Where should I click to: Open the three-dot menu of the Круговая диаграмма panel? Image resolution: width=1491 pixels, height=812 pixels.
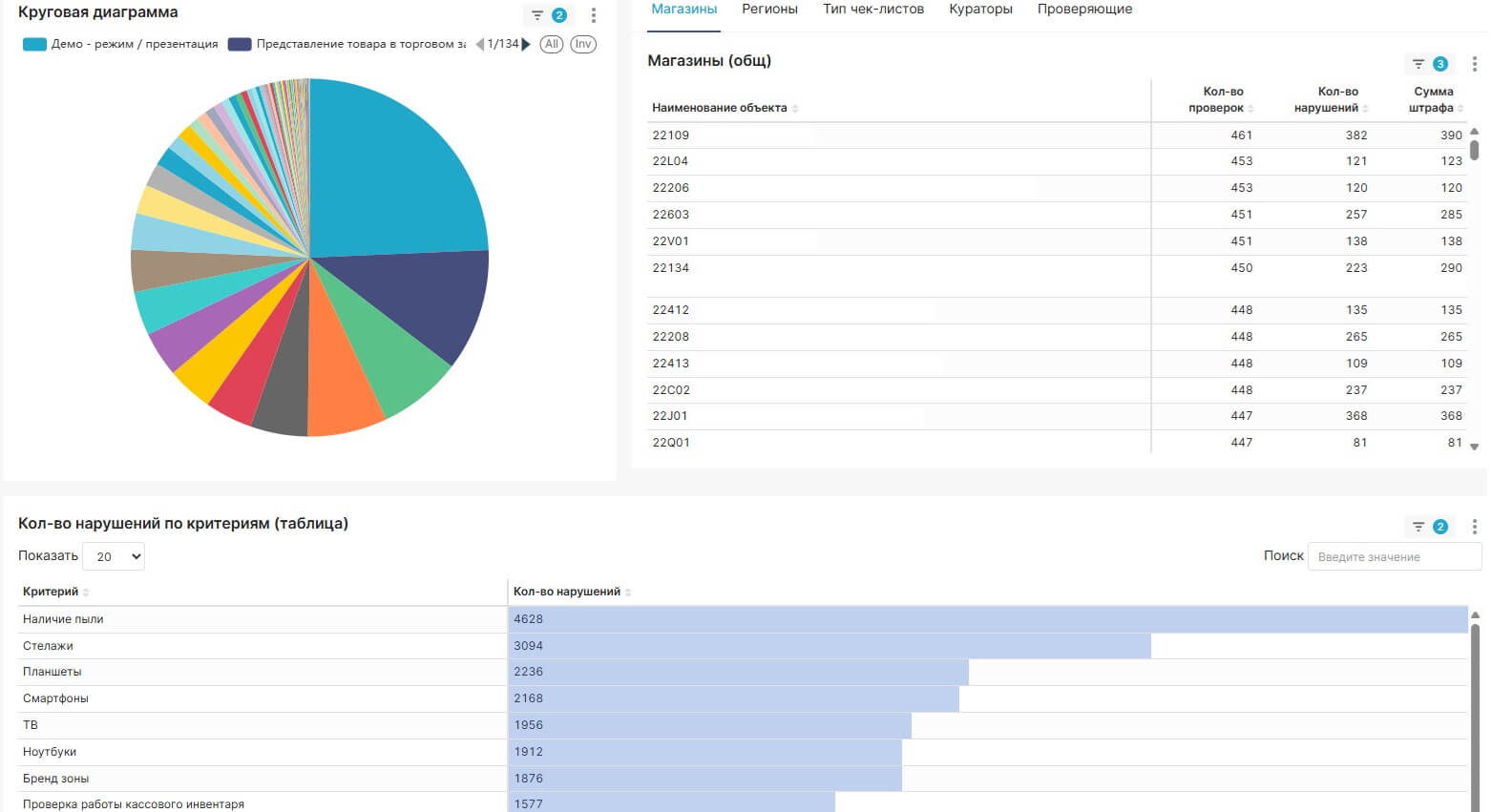click(594, 15)
